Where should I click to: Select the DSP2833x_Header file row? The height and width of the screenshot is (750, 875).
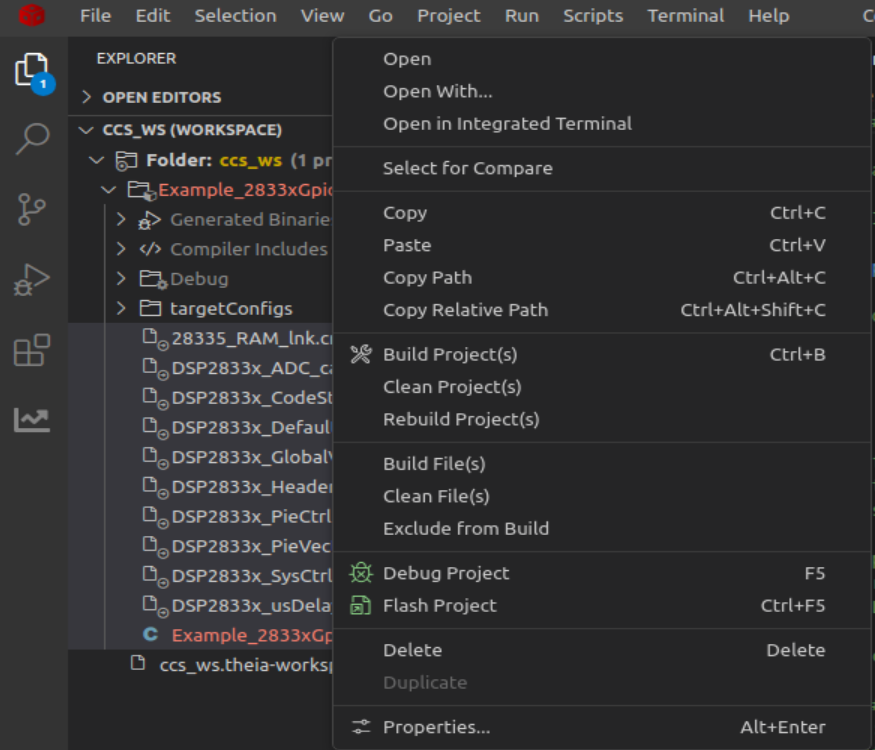[x=200, y=487]
